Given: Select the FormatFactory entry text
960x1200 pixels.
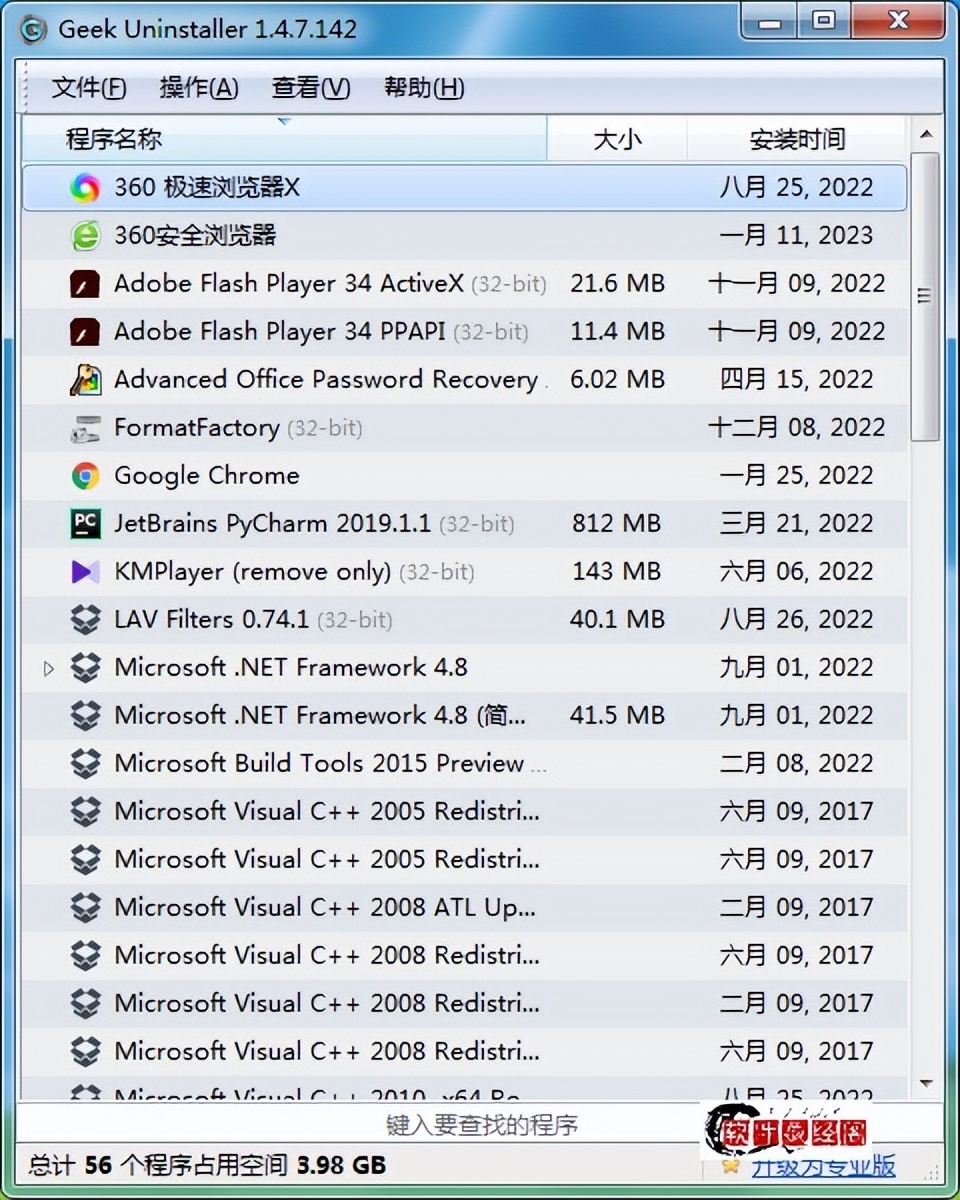Looking at the screenshot, I should click(197, 428).
